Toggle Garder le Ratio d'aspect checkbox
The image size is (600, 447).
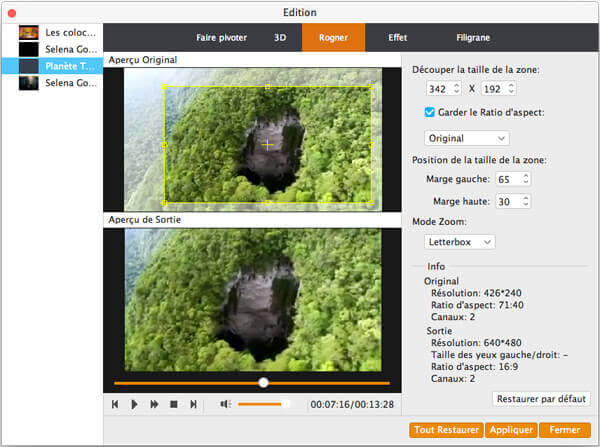click(430, 112)
